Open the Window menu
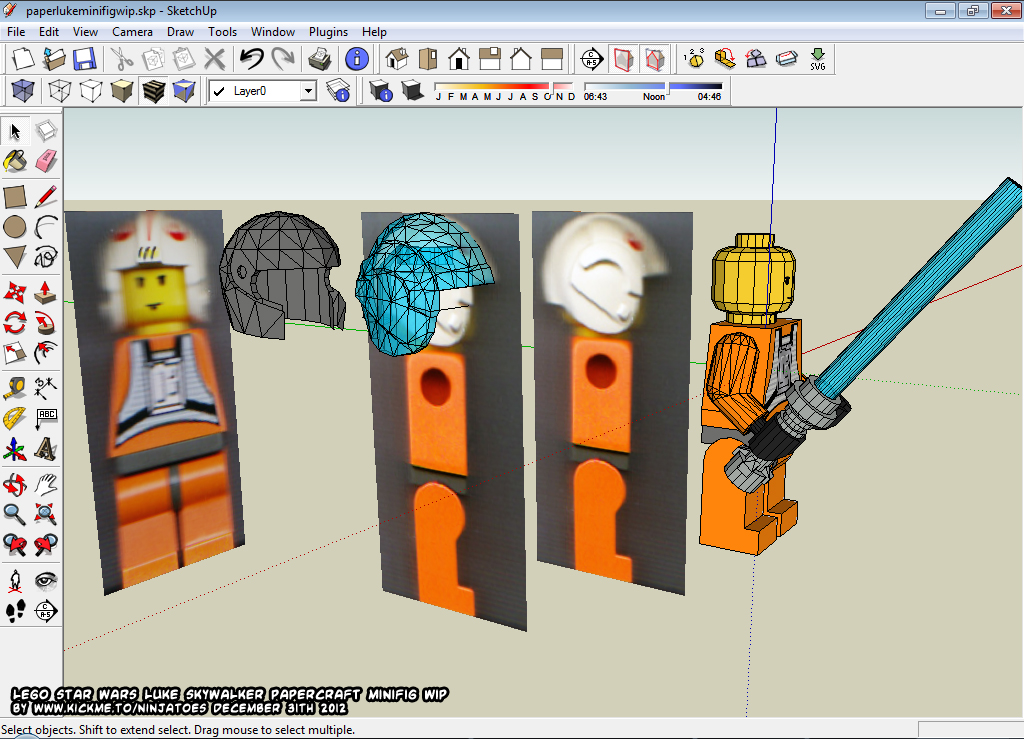Screen dimensions: 1024x739 [272, 31]
